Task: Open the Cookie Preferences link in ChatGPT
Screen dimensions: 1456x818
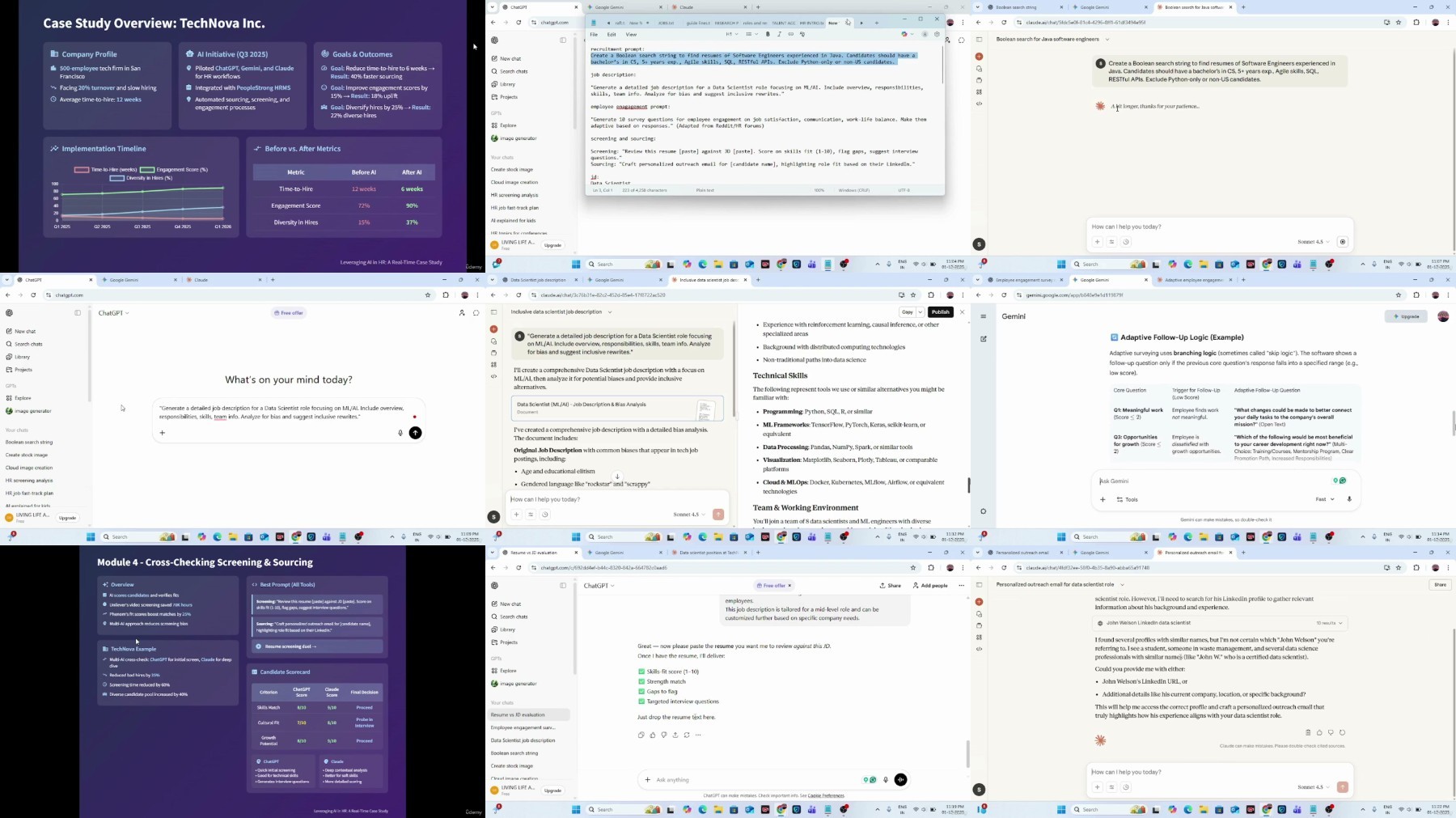Action: coord(826,796)
